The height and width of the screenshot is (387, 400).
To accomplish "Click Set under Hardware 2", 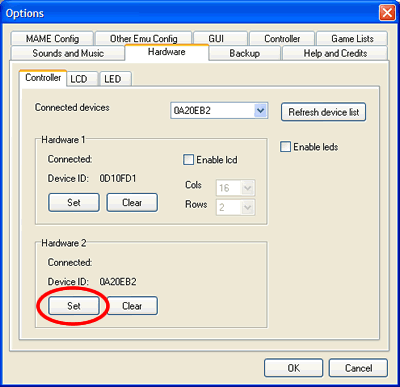I will click(74, 306).
